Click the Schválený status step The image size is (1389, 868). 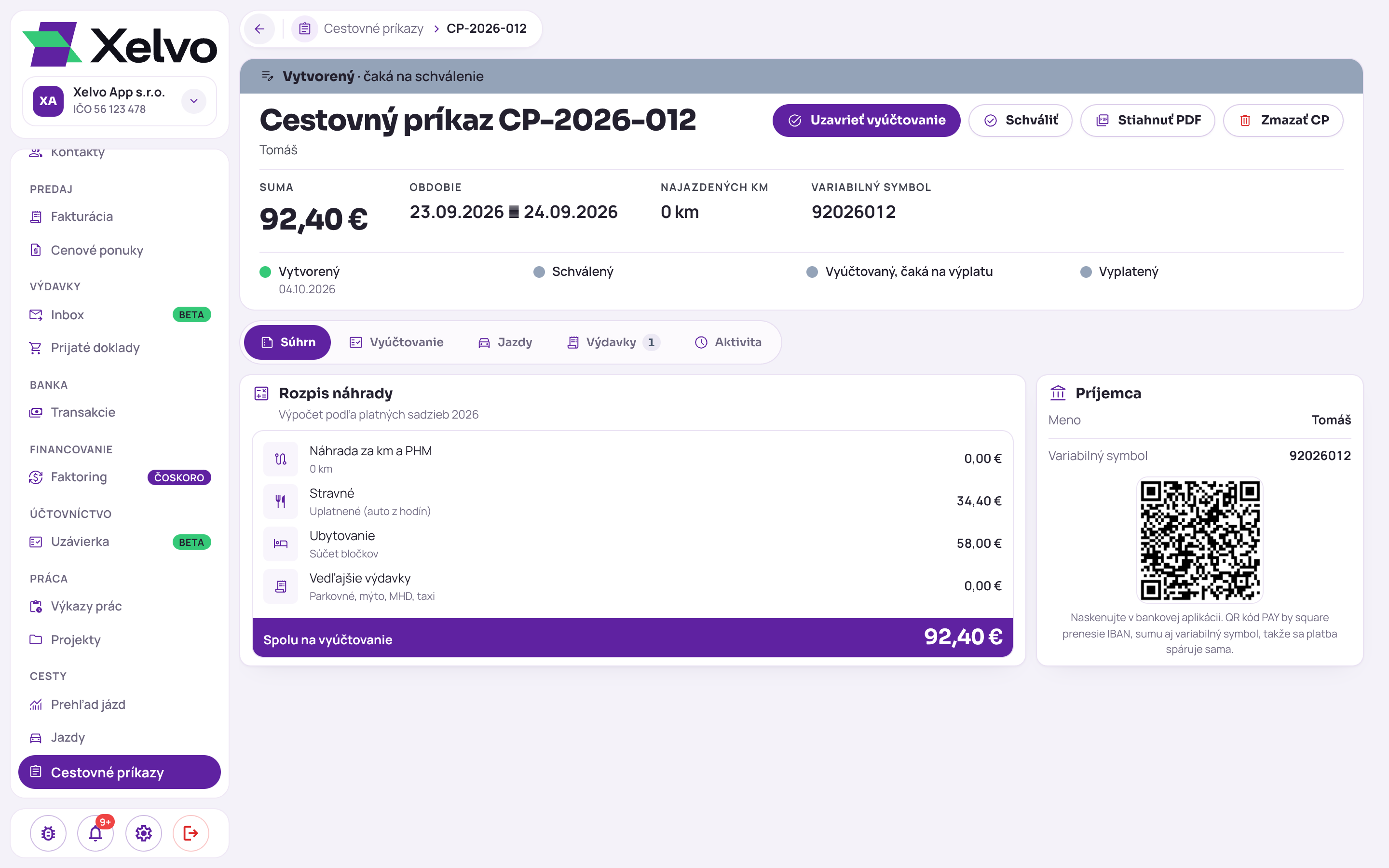point(573,271)
